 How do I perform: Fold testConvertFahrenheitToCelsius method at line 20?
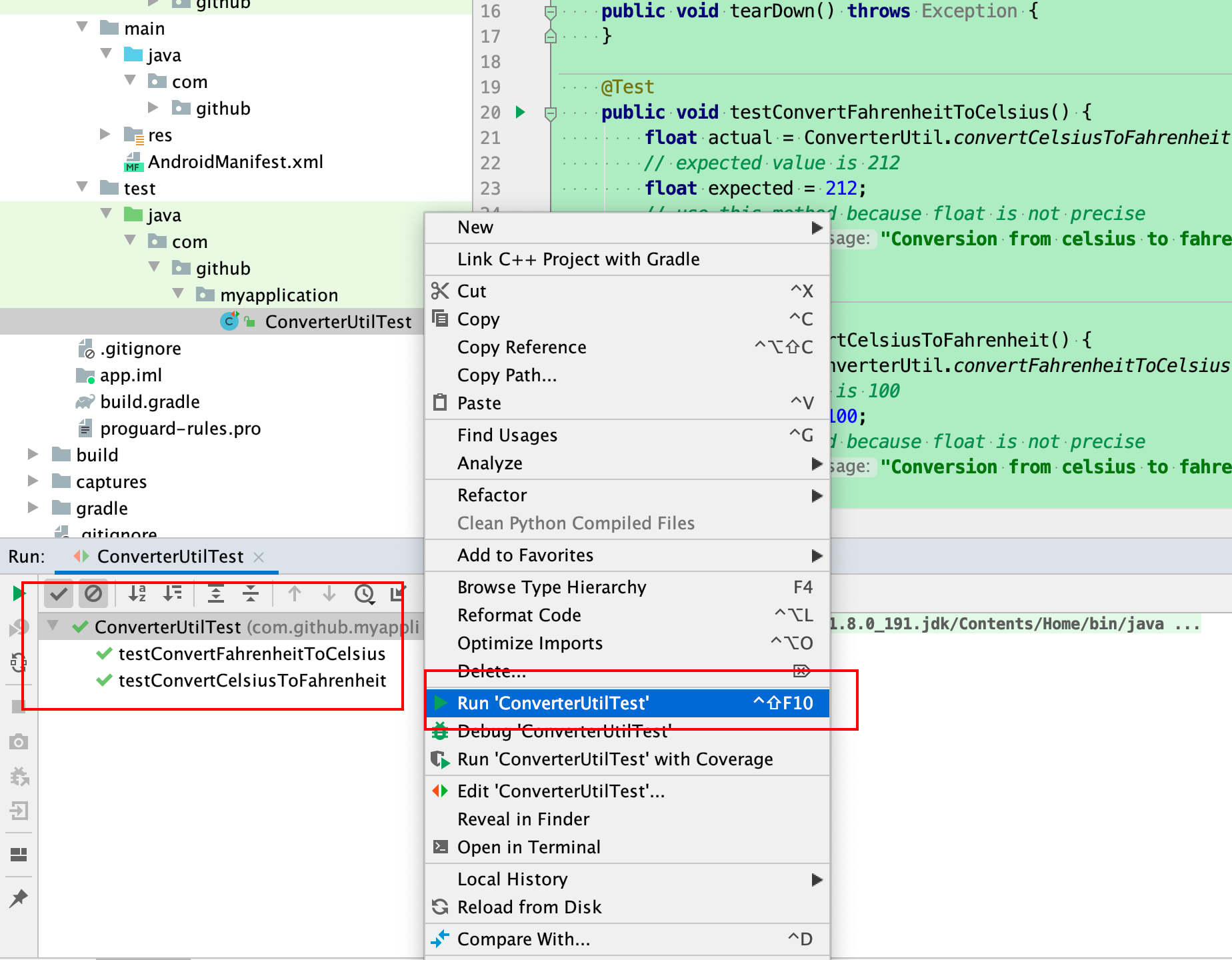click(551, 113)
